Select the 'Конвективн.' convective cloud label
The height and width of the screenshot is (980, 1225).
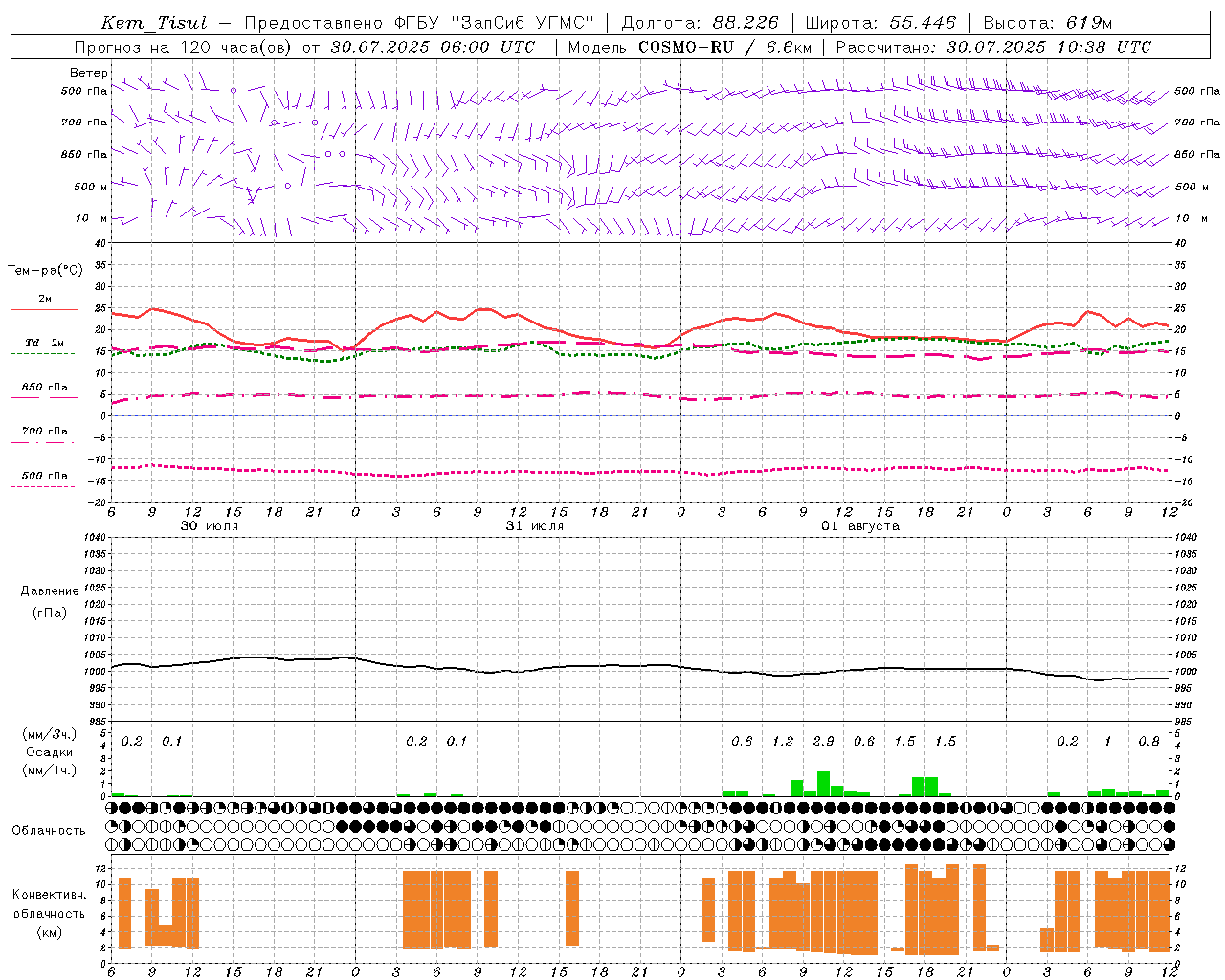[x=50, y=894]
